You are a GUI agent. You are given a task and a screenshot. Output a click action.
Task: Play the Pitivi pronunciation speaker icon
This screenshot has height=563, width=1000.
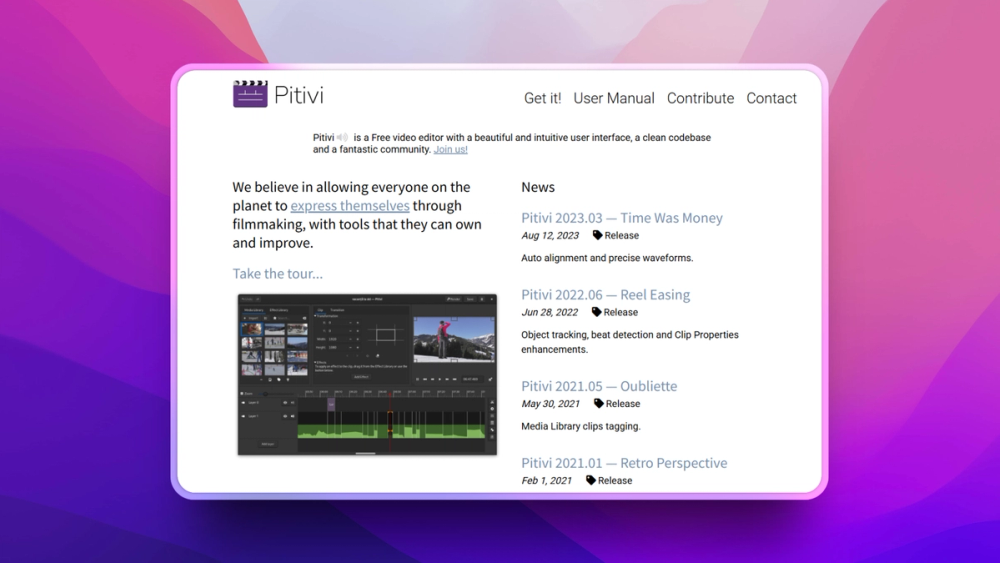(342, 137)
